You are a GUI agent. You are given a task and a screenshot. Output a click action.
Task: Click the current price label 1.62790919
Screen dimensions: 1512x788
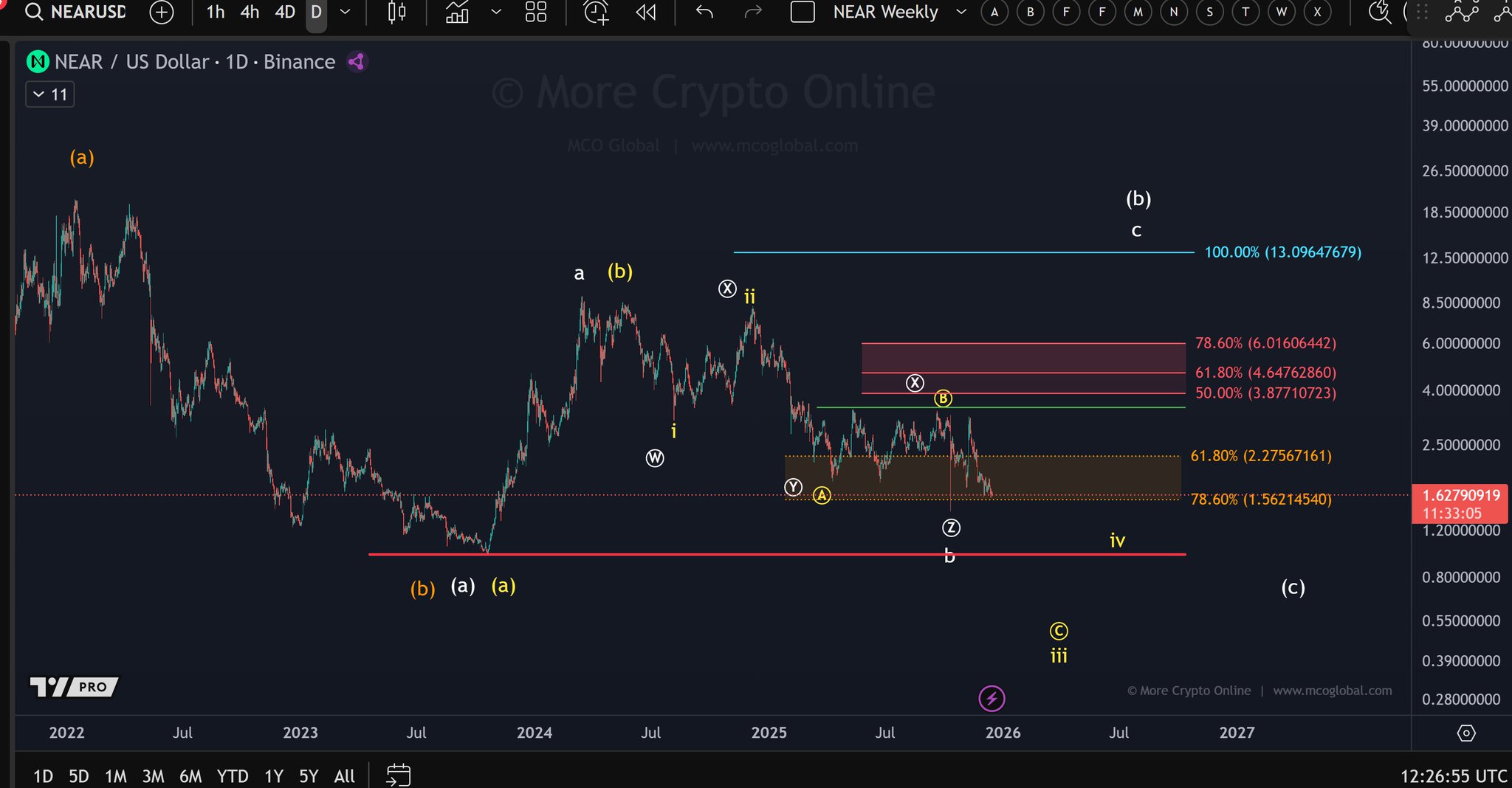1461,495
